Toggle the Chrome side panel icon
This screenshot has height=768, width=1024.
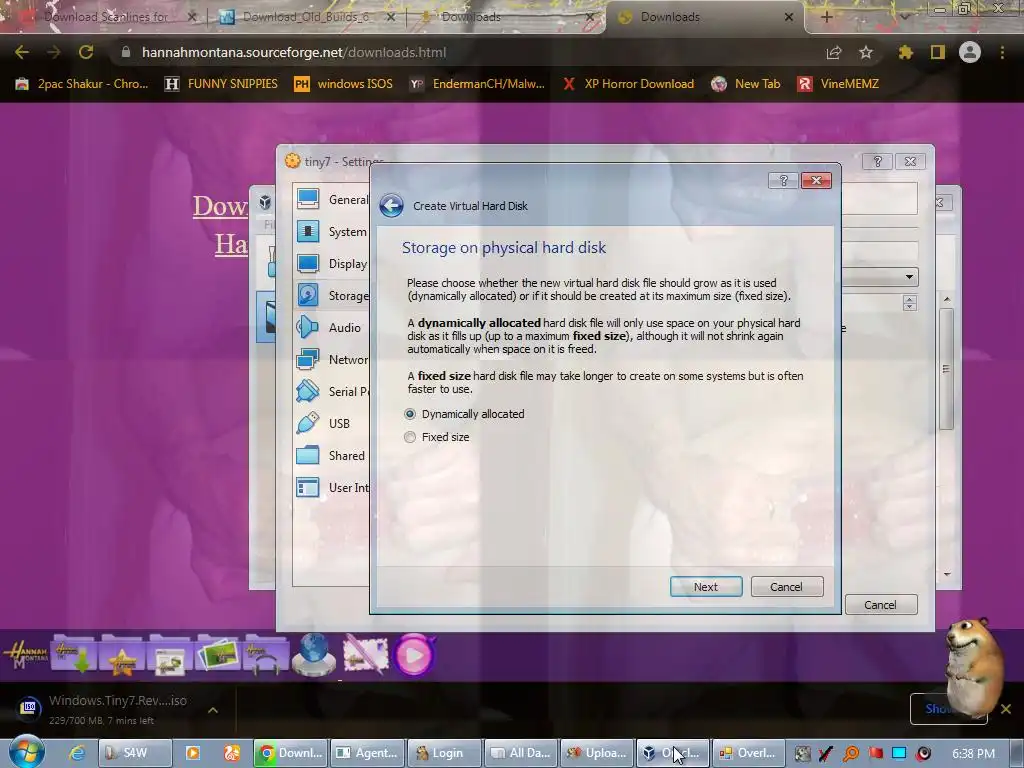pos(938,52)
